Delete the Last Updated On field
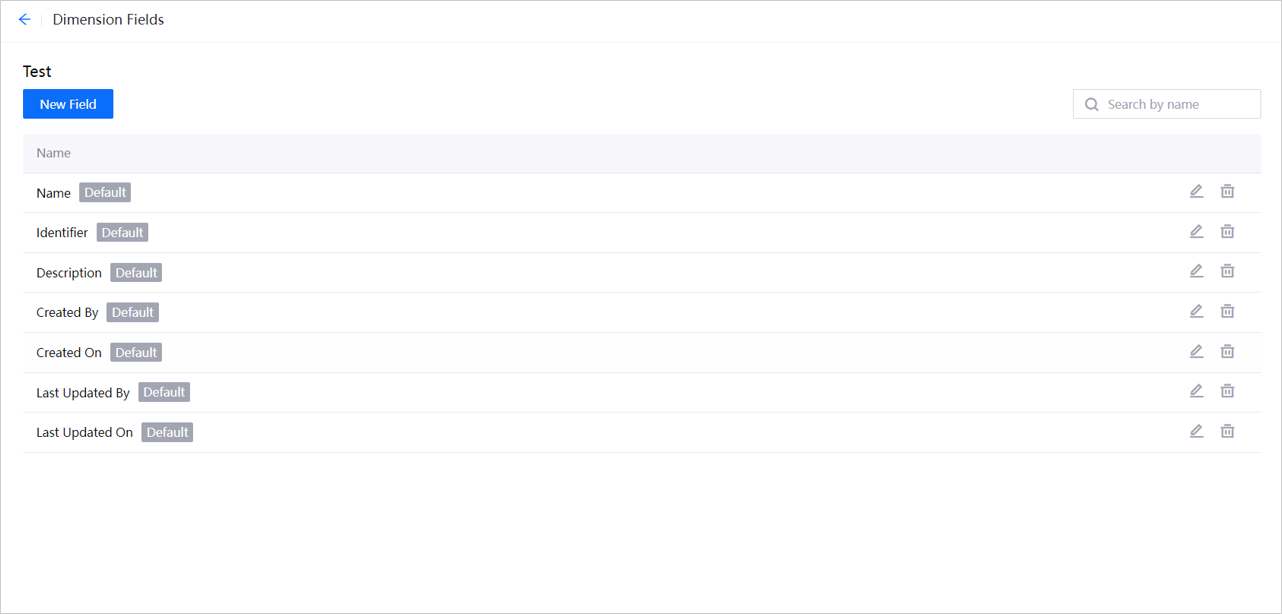Viewport: 1282px width, 614px height. pos(1227,431)
